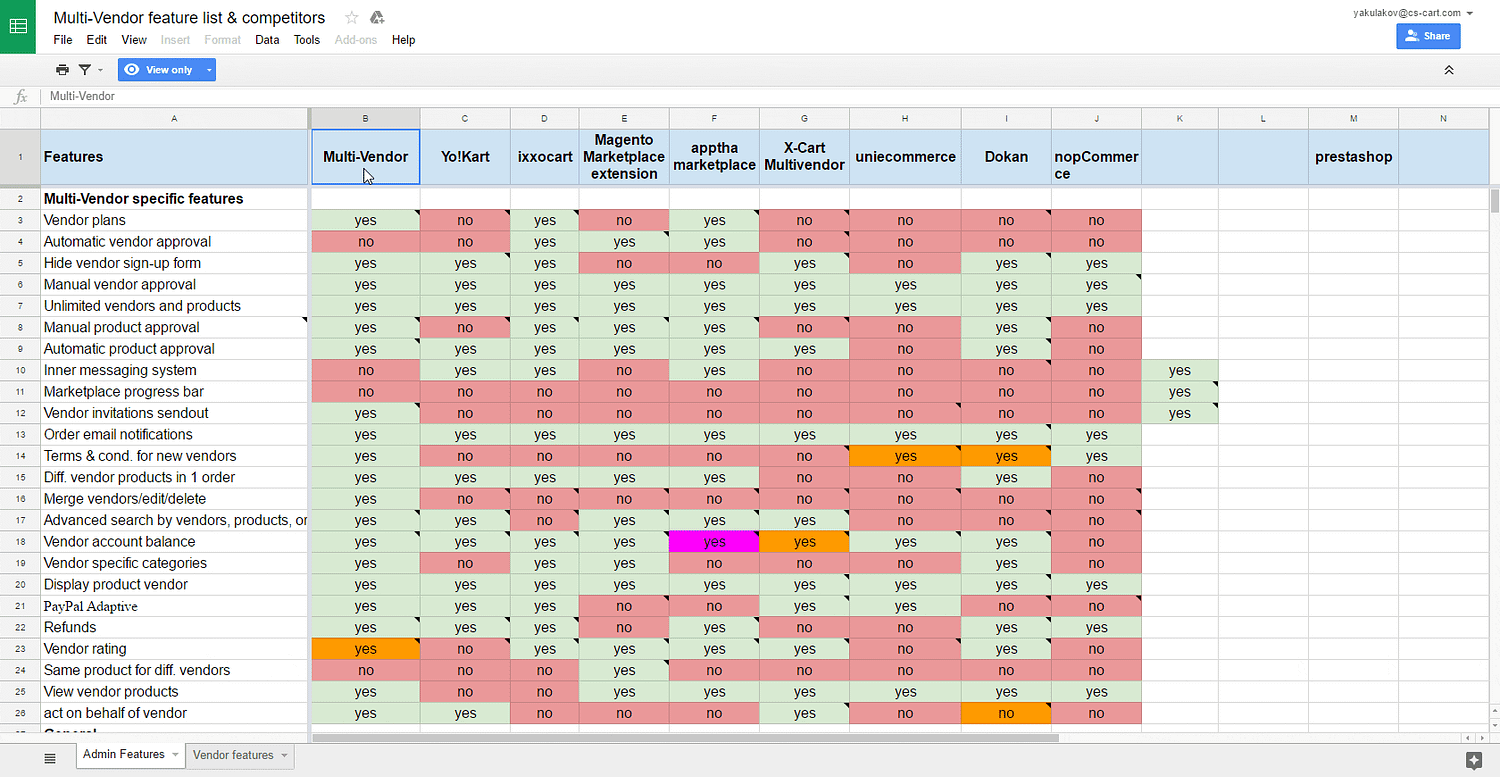Expand the yakulakov@cs-cart.com account menu

1469,13
